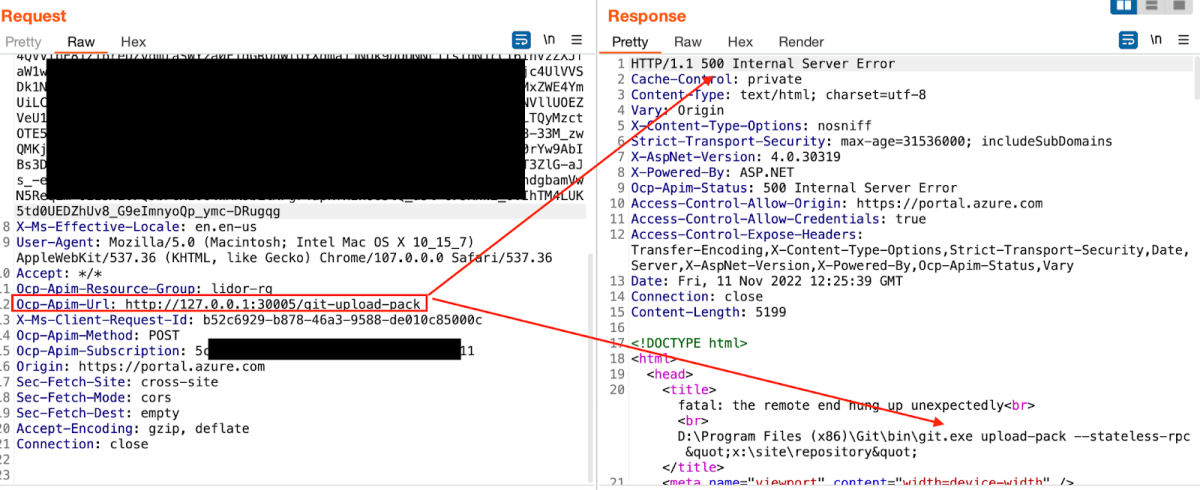Select the combined tabbed layout icon
Image resolution: width=1200 pixels, height=490 pixels.
click(1181, 6)
